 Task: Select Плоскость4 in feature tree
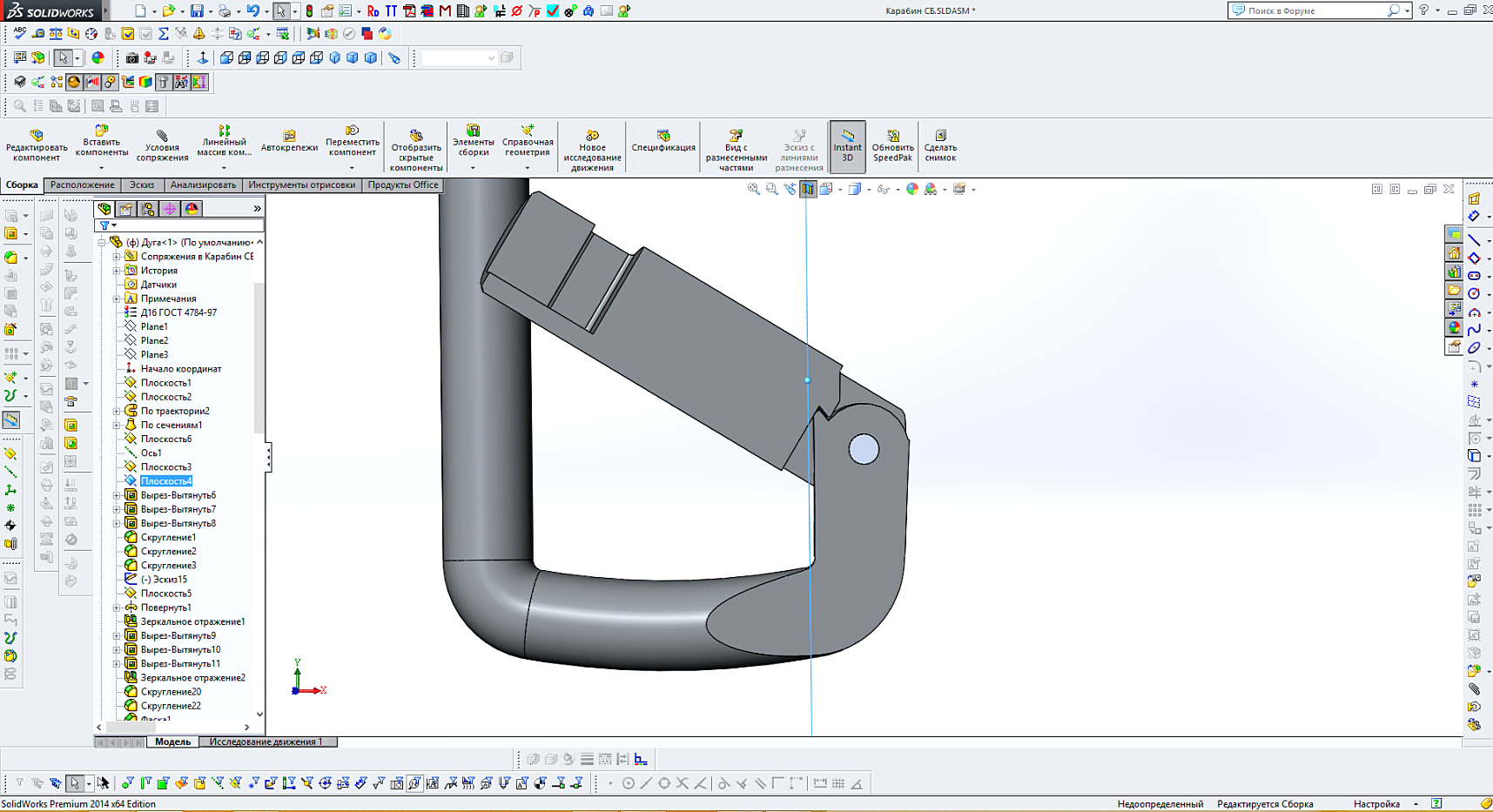[x=166, y=481]
